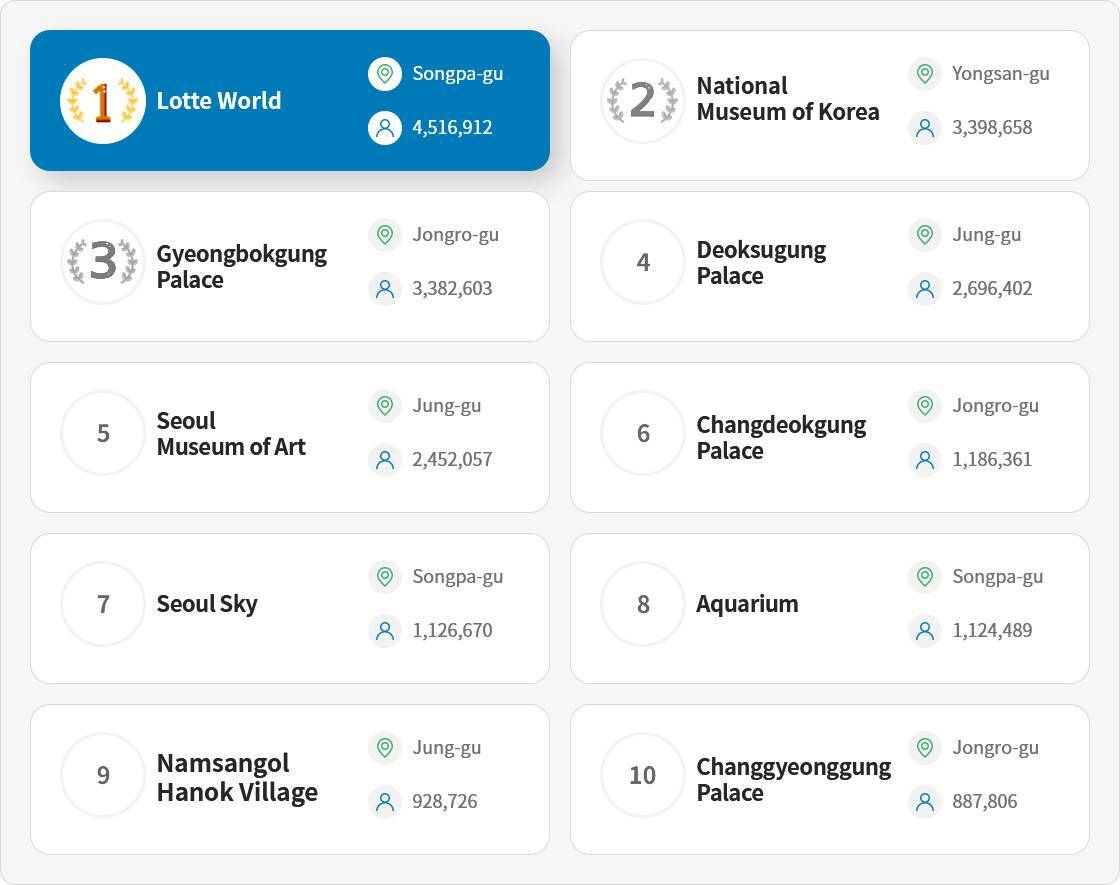Open the Lotte World title link
The width and height of the screenshot is (1120, 885).
(x=219, y=101)
